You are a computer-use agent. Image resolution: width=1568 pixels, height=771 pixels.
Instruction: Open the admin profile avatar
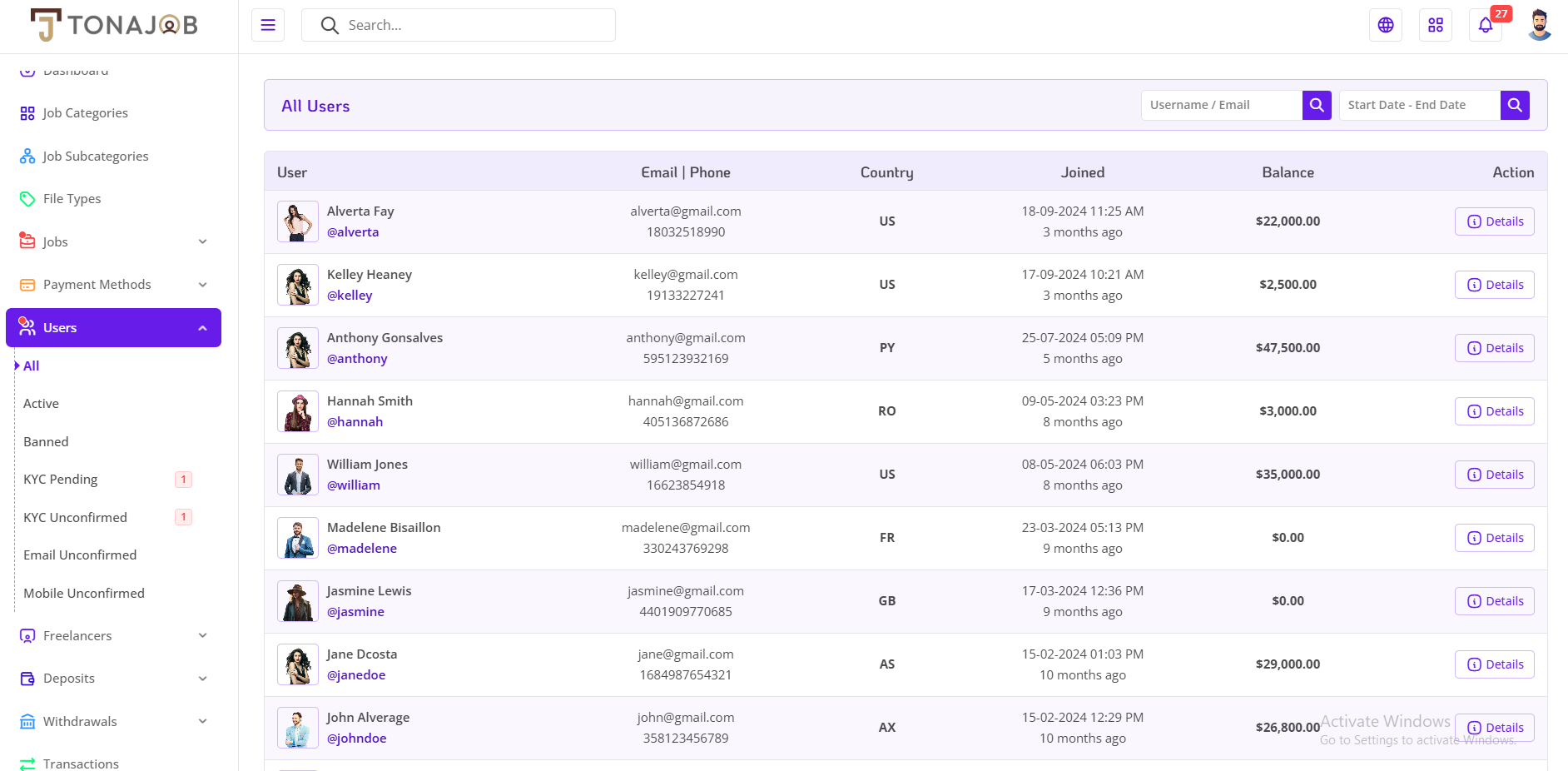tap(1540, 25)
